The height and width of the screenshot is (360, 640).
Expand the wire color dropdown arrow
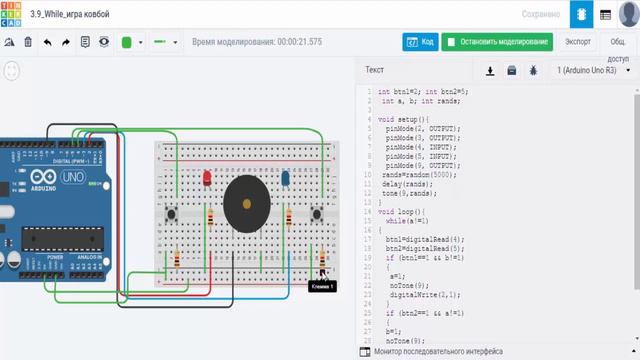pyautogui.click(x=140, y=42)
